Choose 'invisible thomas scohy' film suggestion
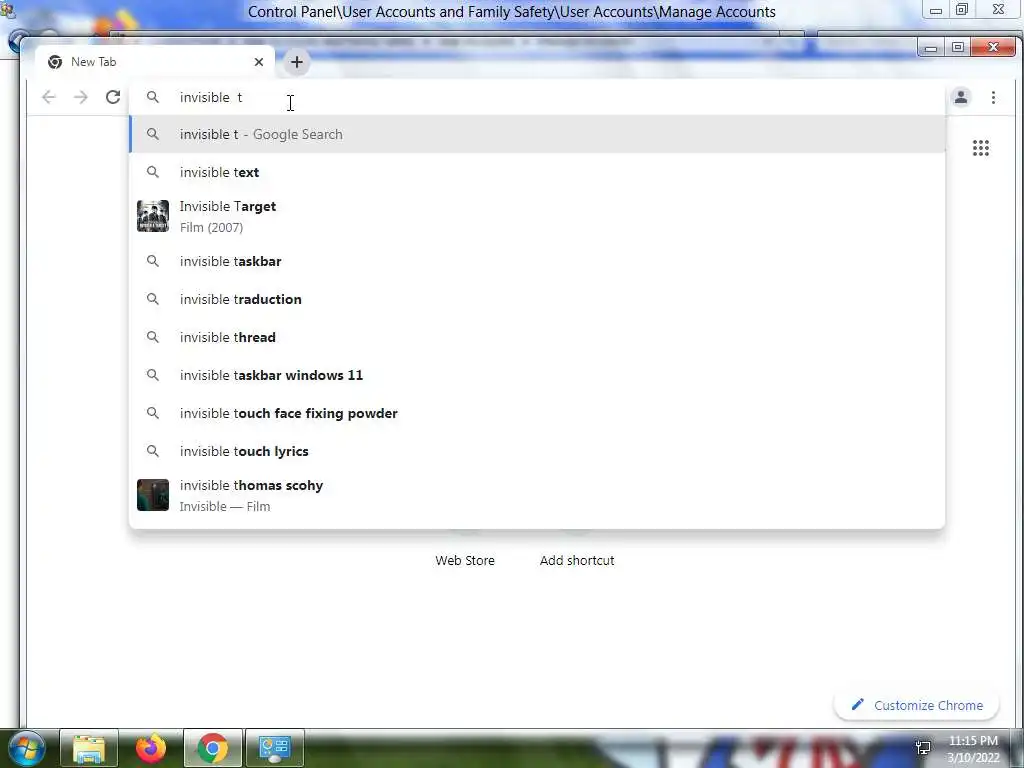 point(537,496)
